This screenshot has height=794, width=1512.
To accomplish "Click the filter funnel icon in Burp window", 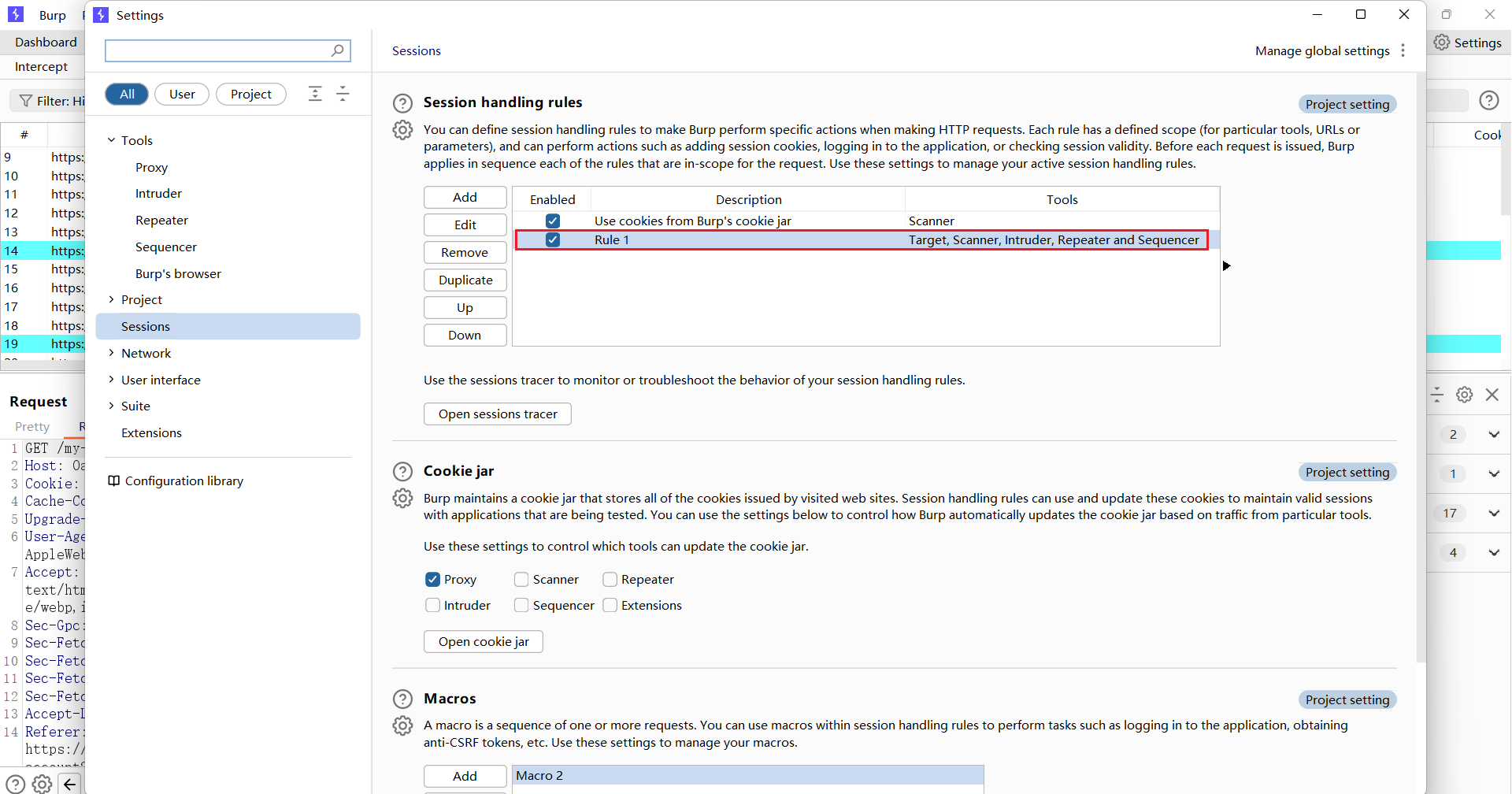I will pyautogui.click(x=26, y=101).
